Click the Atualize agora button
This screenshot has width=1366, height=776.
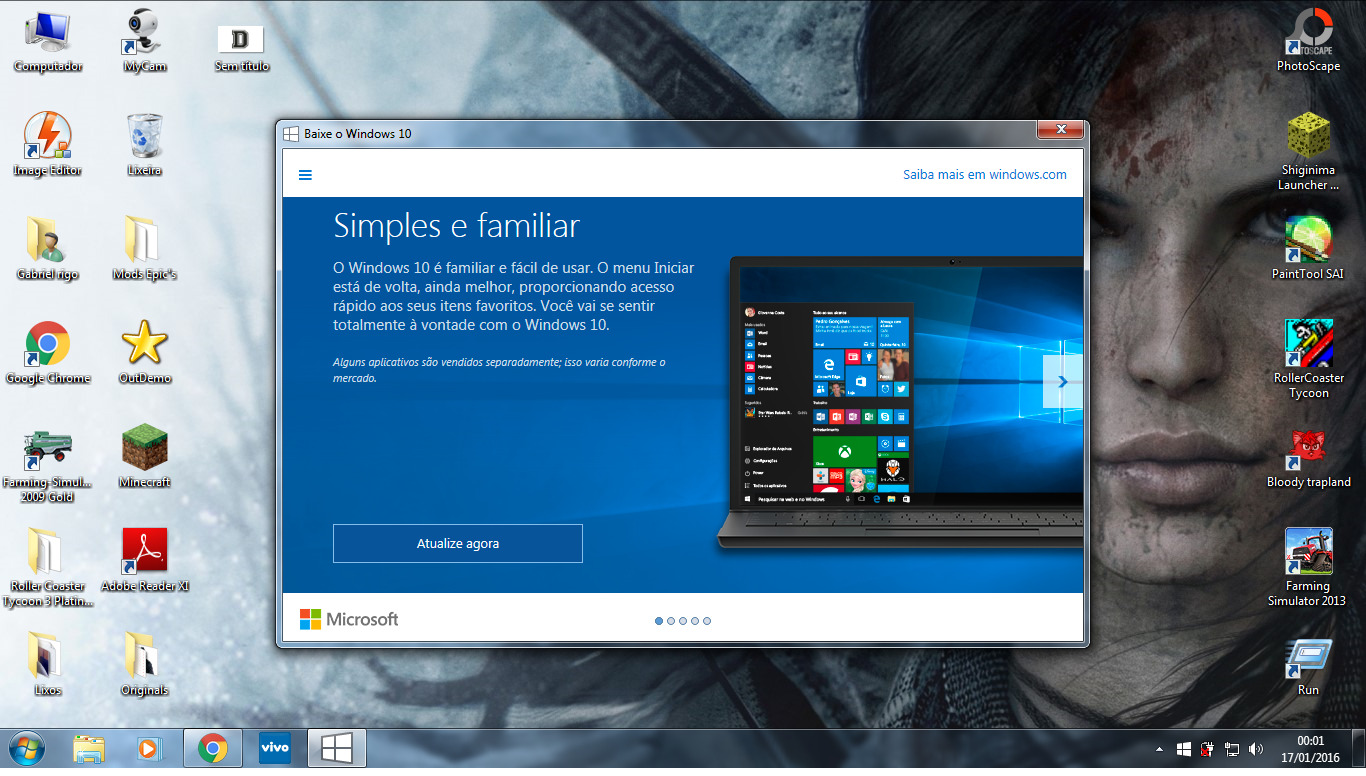pos(458,543)
